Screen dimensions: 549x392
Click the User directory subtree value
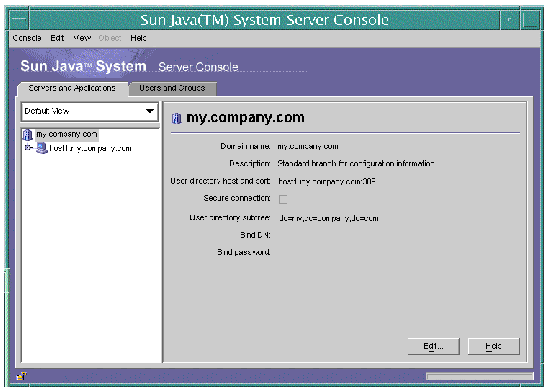329,218
